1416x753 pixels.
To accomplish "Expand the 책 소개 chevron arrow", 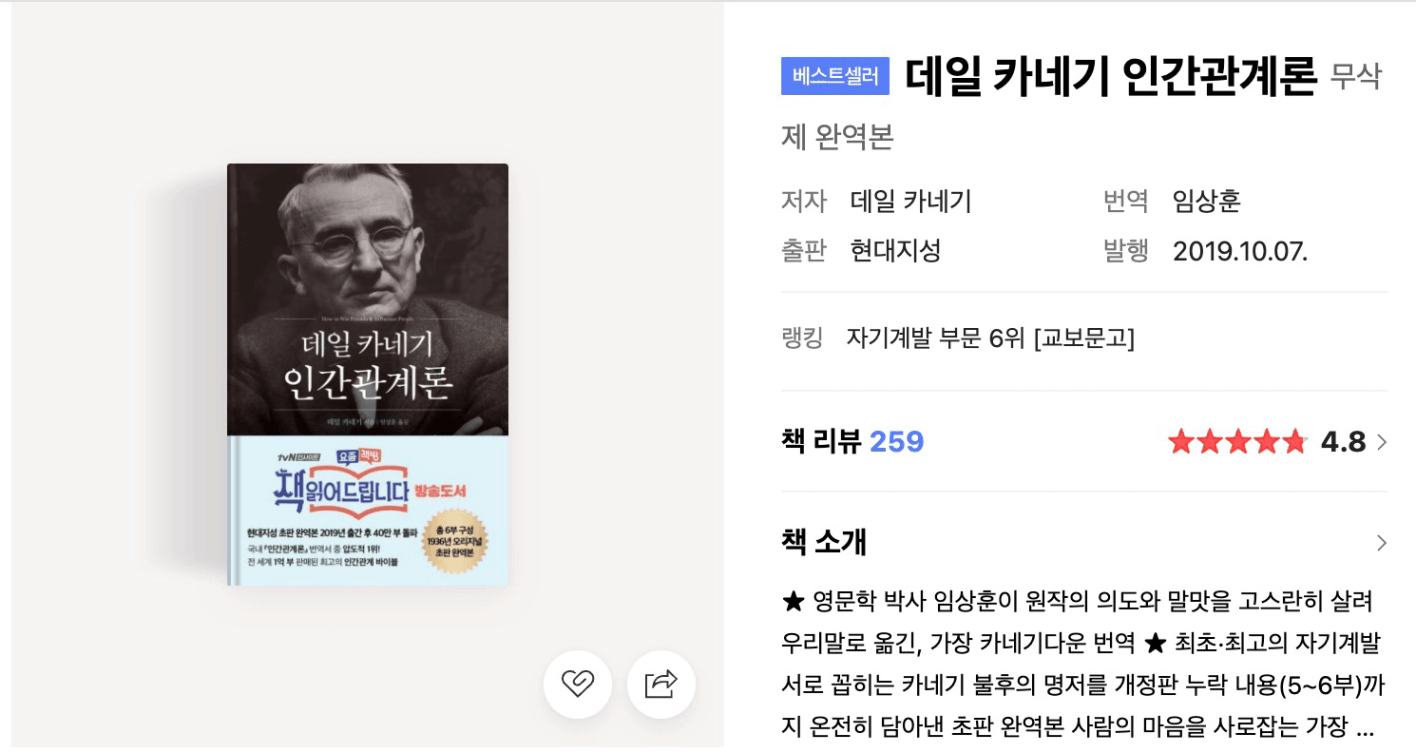I will point(1382,543).
